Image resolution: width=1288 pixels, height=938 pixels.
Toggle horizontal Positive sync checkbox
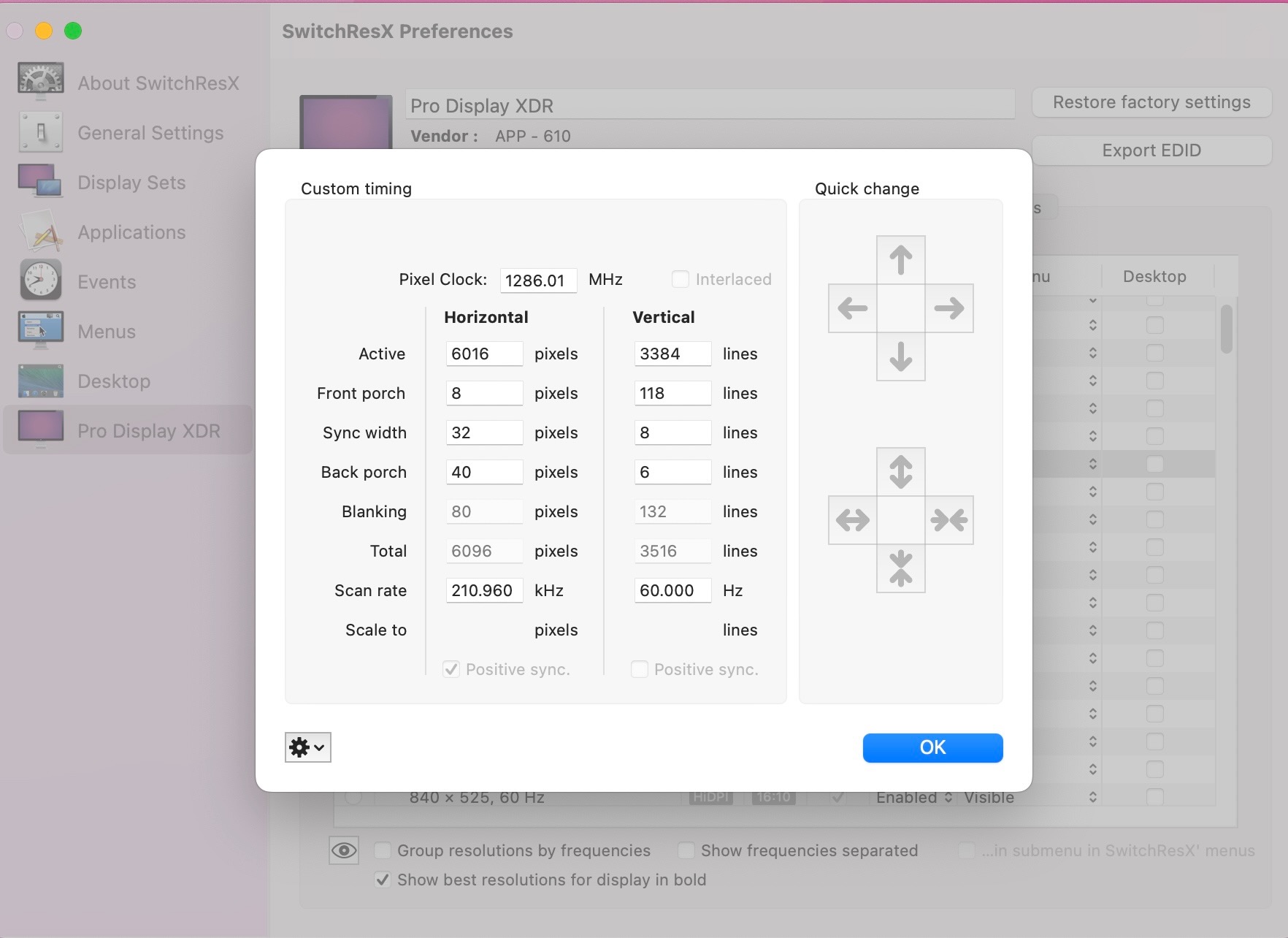point(451,669)
